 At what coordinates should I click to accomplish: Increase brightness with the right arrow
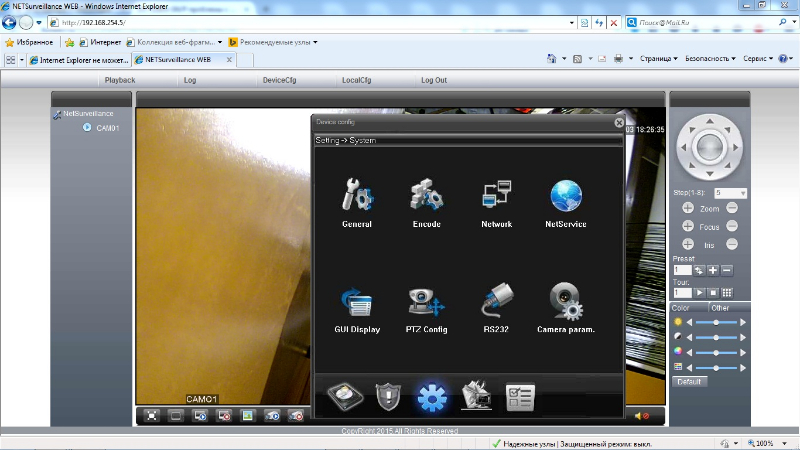point(743,322)
